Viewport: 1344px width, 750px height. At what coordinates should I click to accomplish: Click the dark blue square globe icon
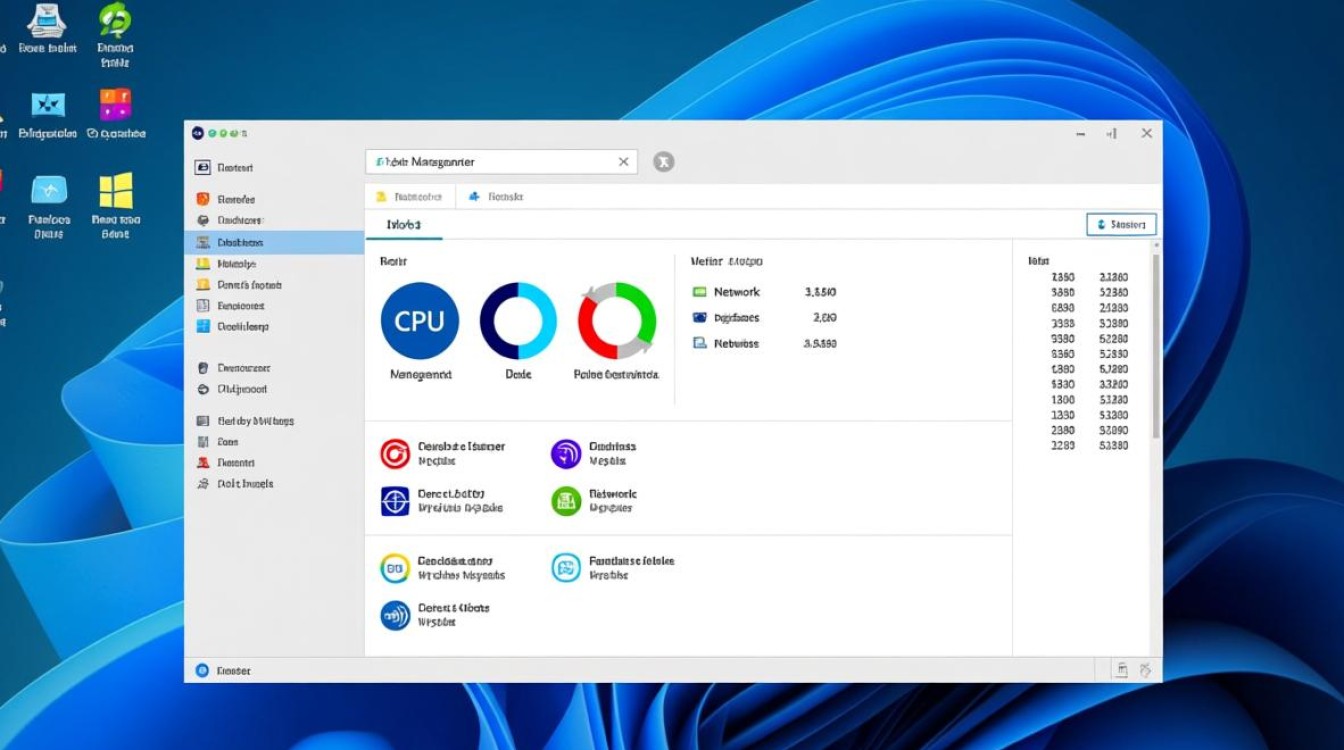[x=395, y=501]
